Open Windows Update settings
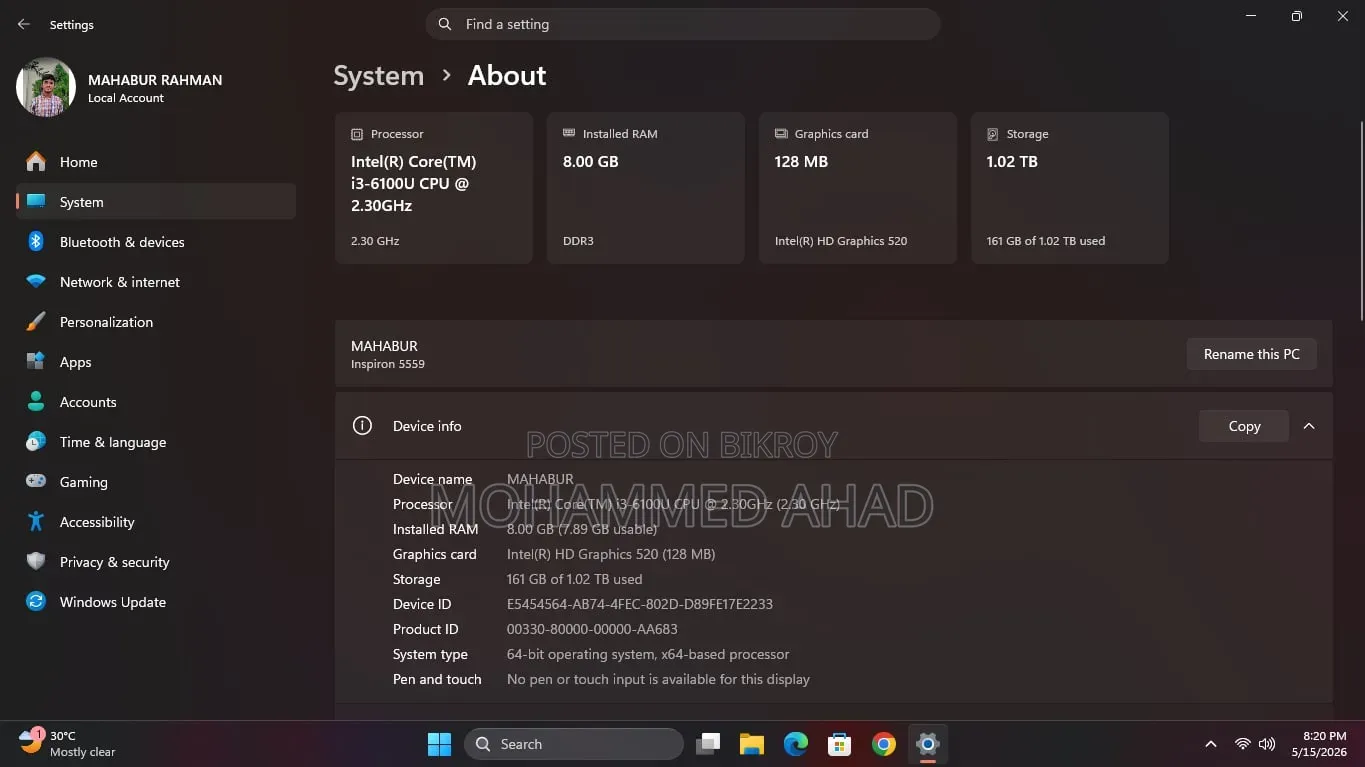1365x767 pixels. pos(156,602)
